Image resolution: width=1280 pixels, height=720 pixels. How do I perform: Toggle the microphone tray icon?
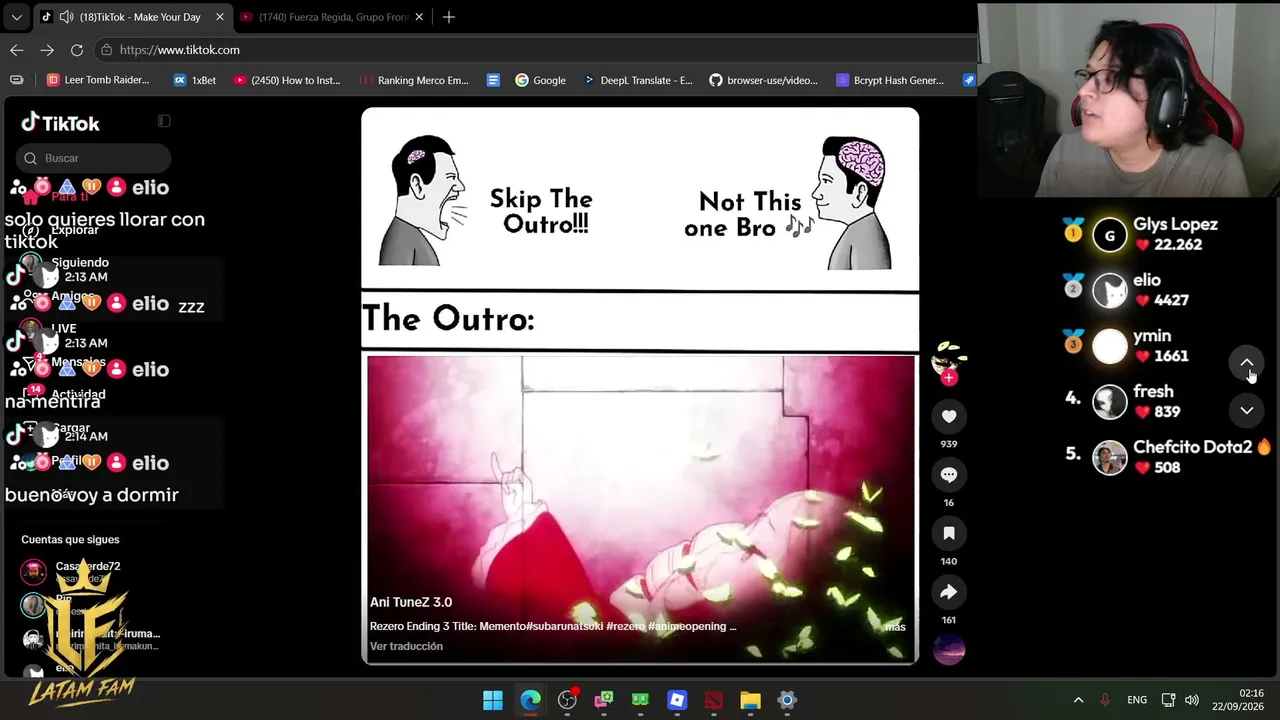point(1105,700)
